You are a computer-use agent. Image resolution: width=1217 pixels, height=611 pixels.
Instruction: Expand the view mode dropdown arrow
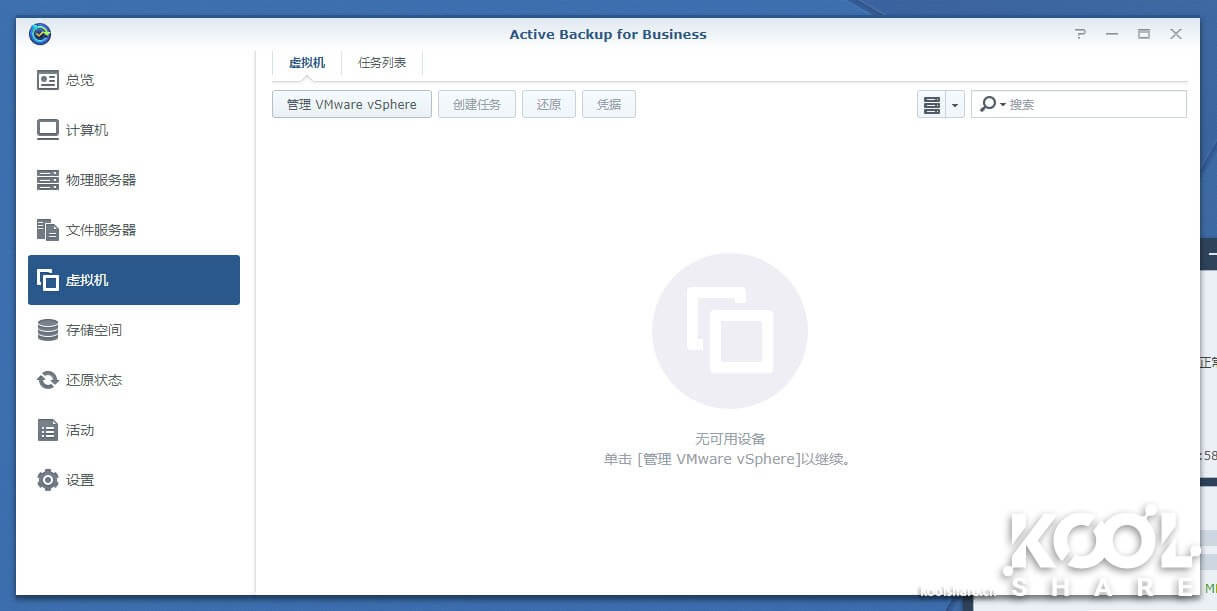[954, 104]
